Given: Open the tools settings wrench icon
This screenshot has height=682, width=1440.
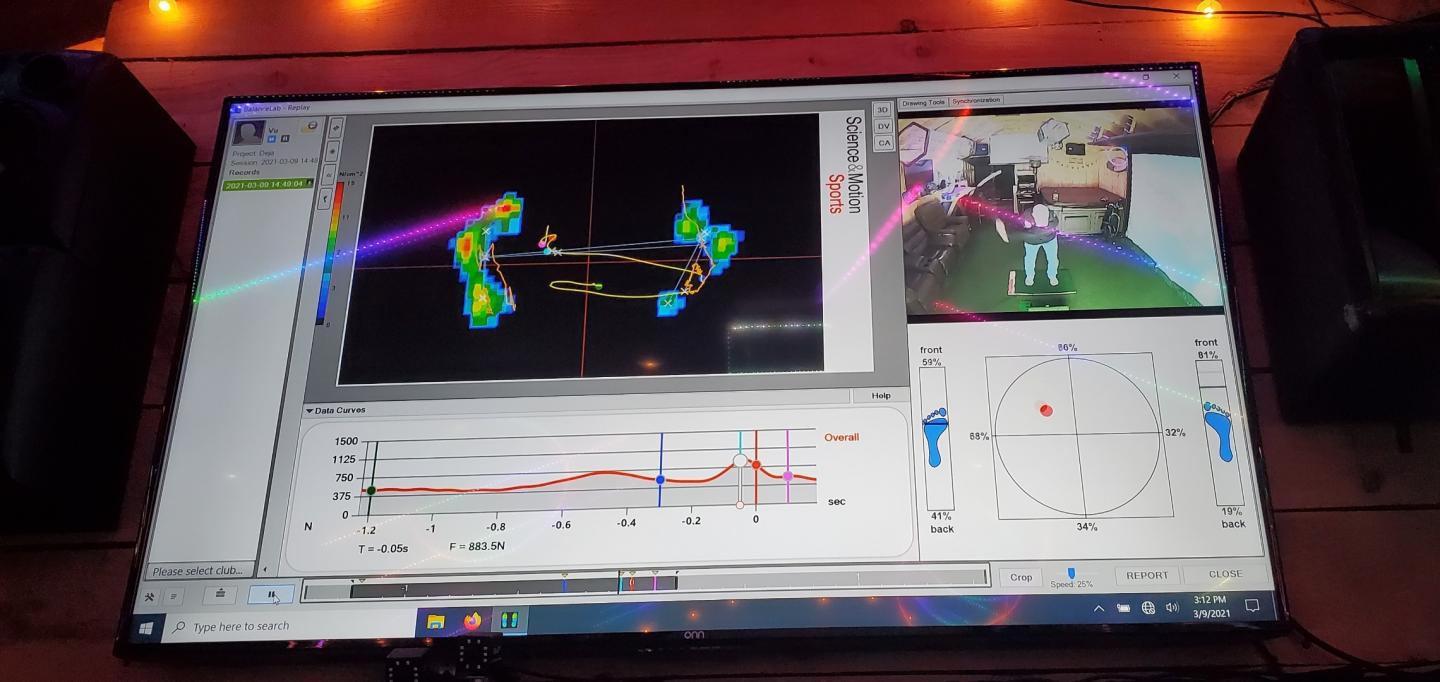Looking at the screenshot, I should (150, 597).
